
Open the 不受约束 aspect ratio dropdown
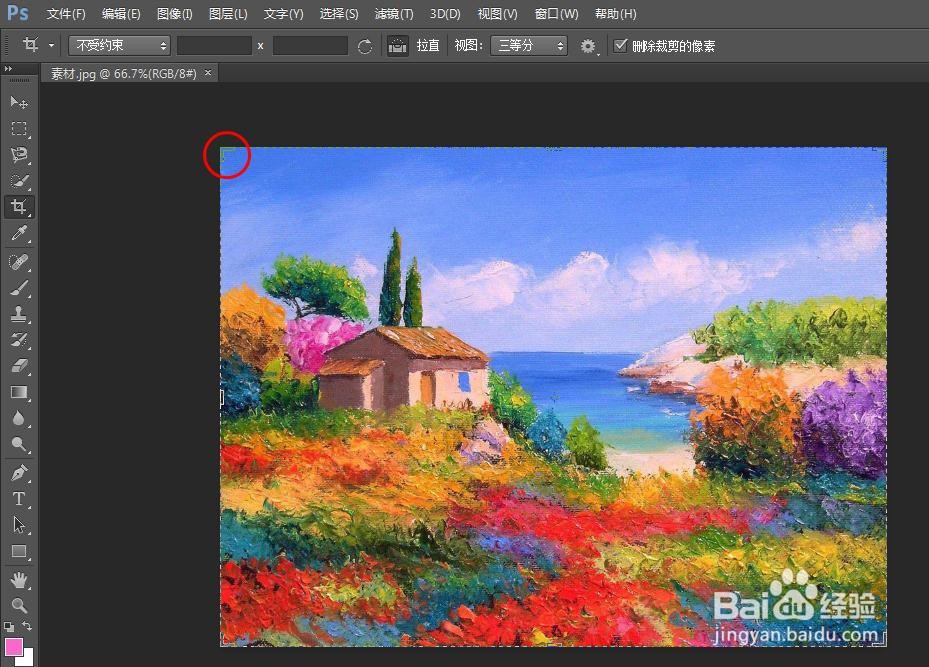click(x=119, y=46)
